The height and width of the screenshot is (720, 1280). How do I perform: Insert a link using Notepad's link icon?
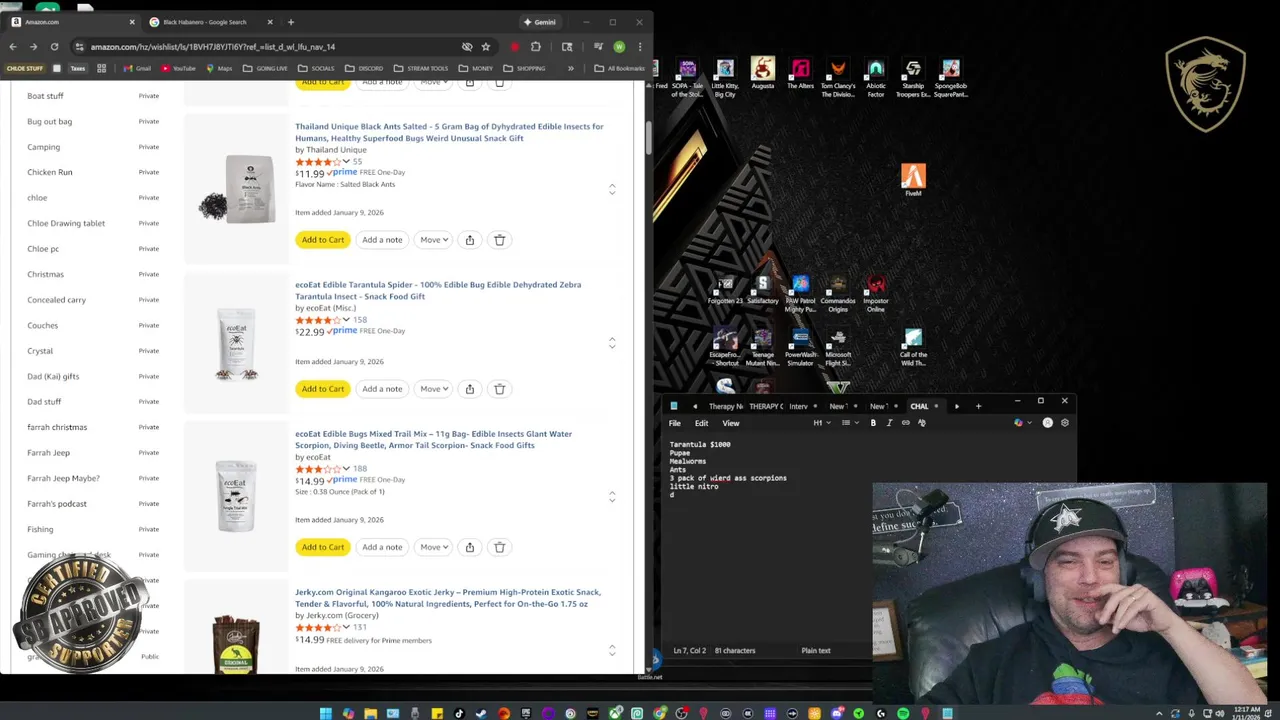pyautogui.click(x=906, y=423)
